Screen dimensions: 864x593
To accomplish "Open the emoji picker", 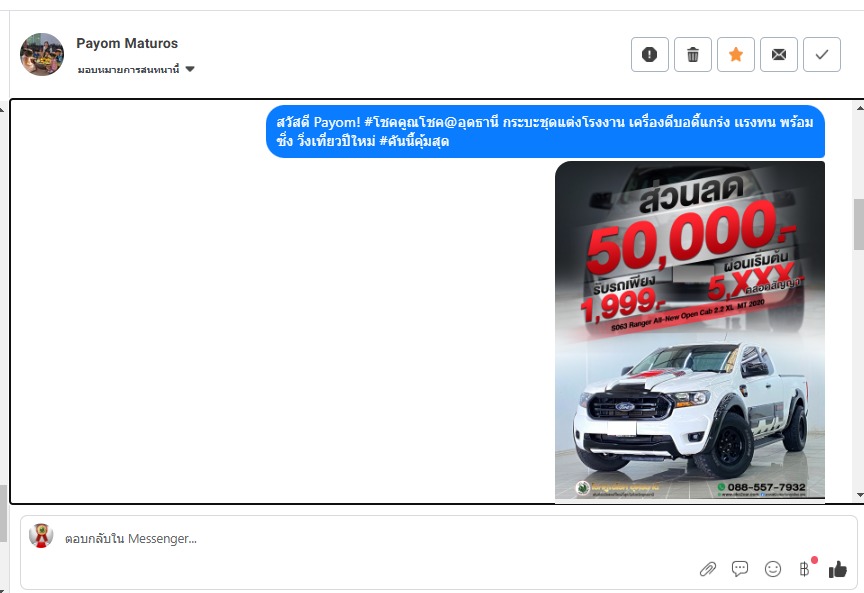I will pyautogui.click(x=773, y=569).
